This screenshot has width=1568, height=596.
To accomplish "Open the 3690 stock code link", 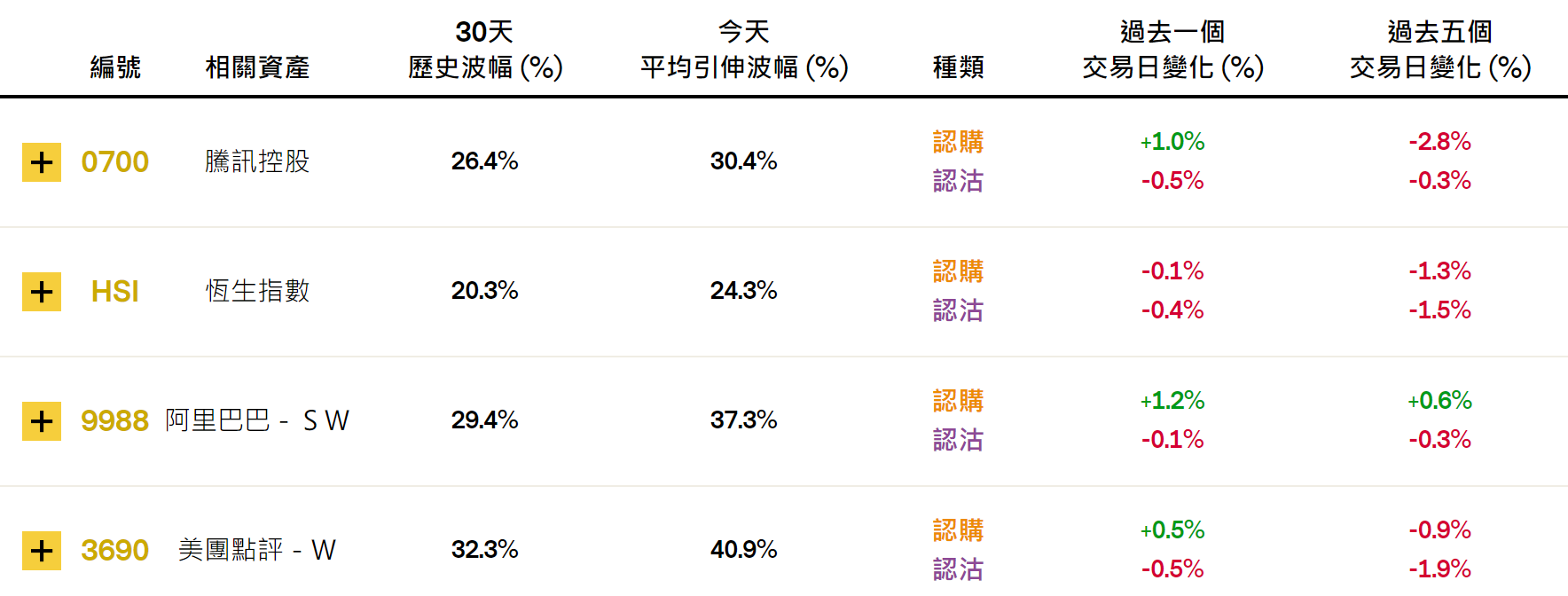I will (x=114, y=550).
